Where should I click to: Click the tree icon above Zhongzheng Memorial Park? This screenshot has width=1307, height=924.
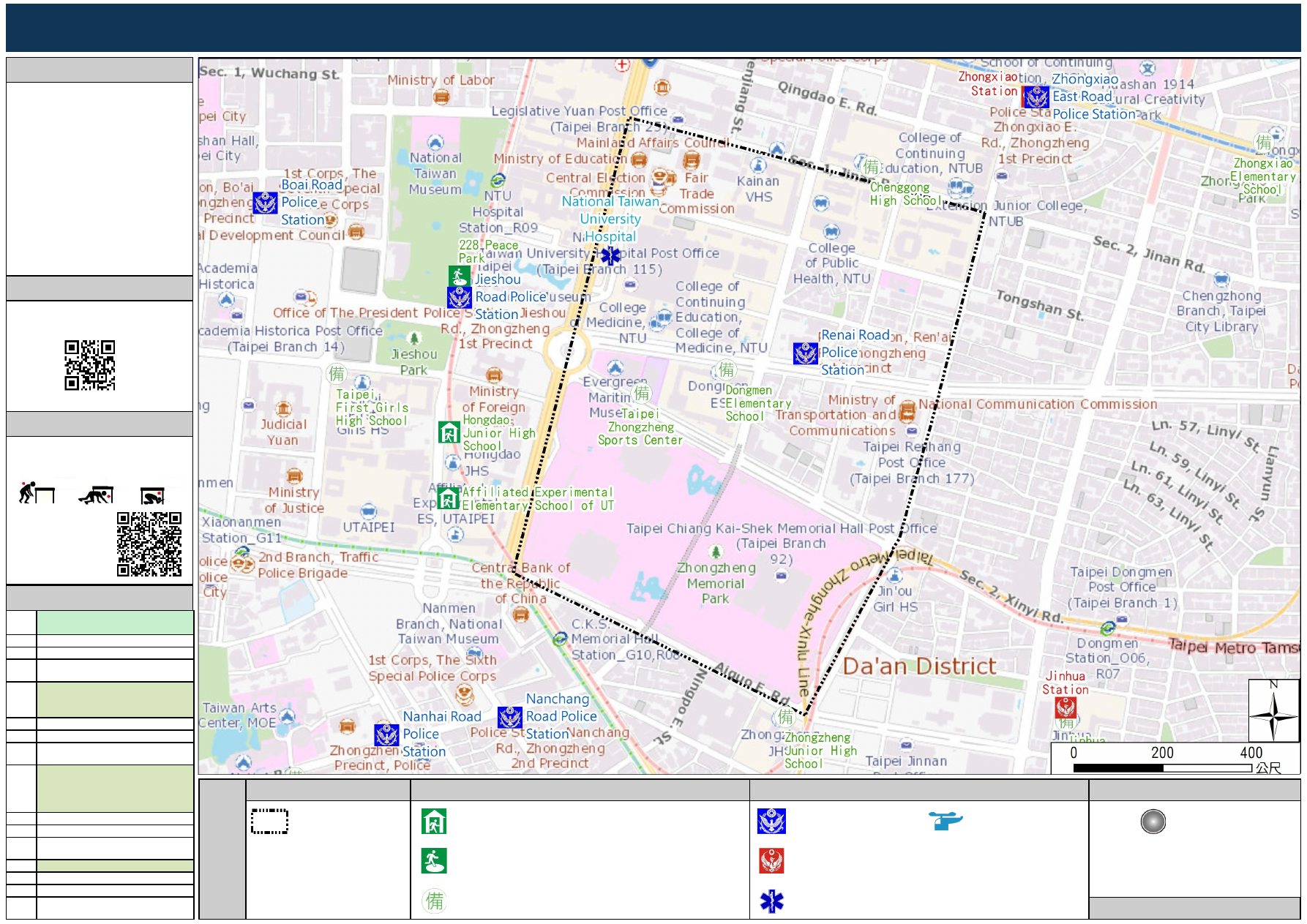click(x=716, y=551)
